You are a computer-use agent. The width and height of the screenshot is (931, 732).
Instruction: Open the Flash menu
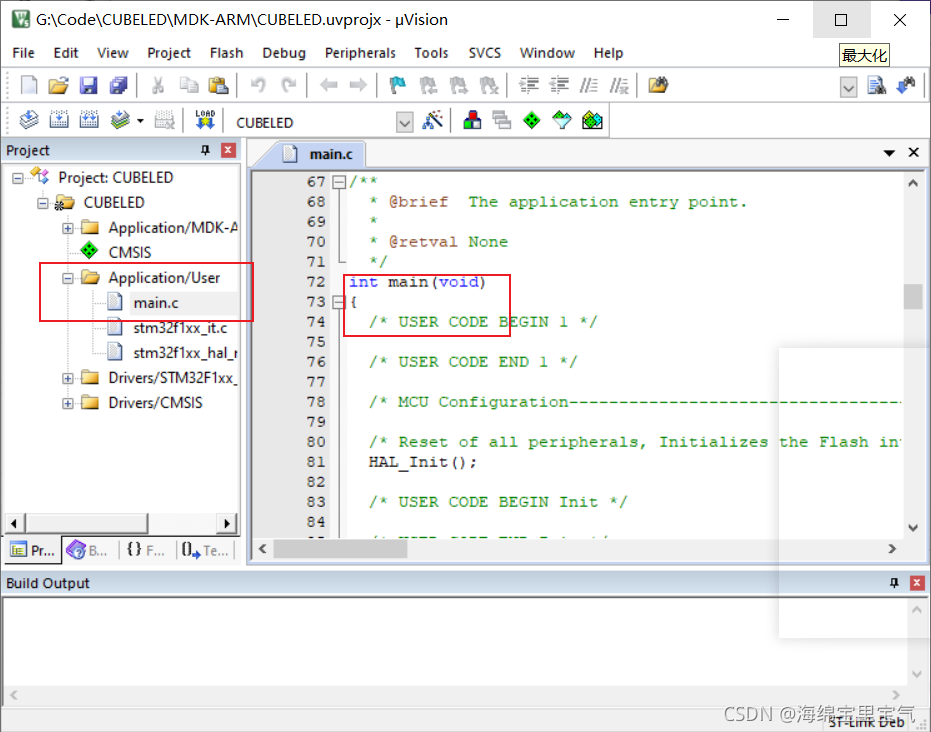226,53
